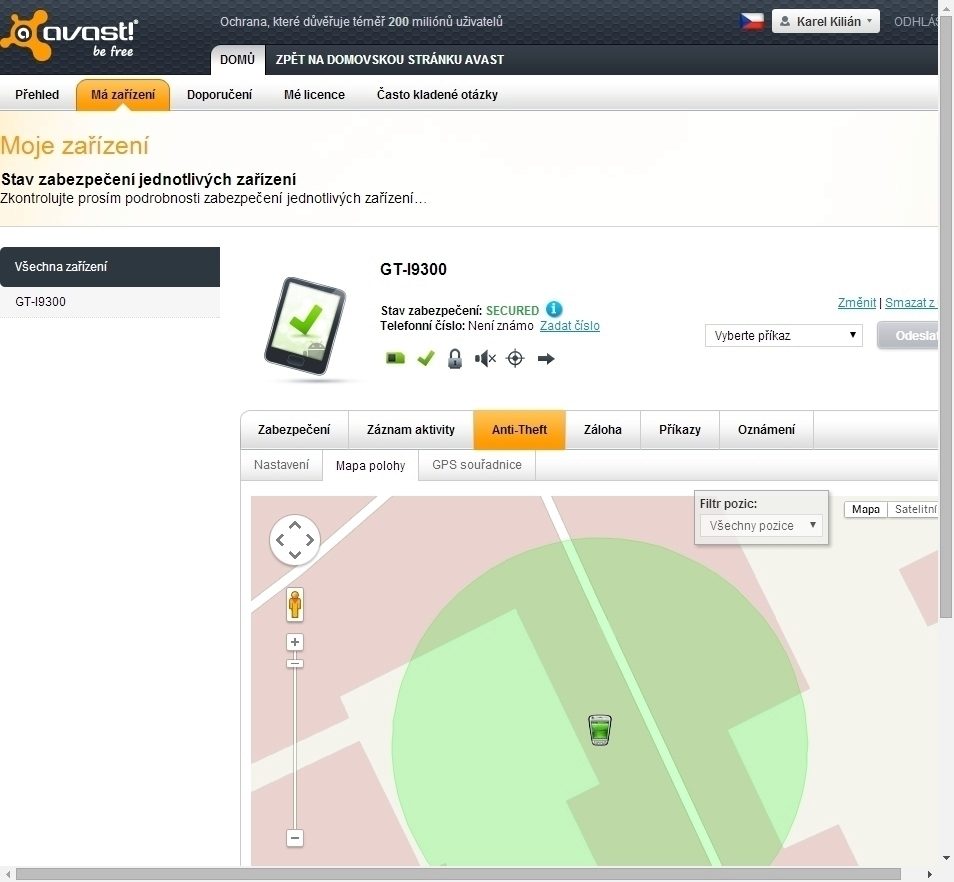Zoom in with the map plus button
The width and height of the screenshot is (954, 882).
295,642
